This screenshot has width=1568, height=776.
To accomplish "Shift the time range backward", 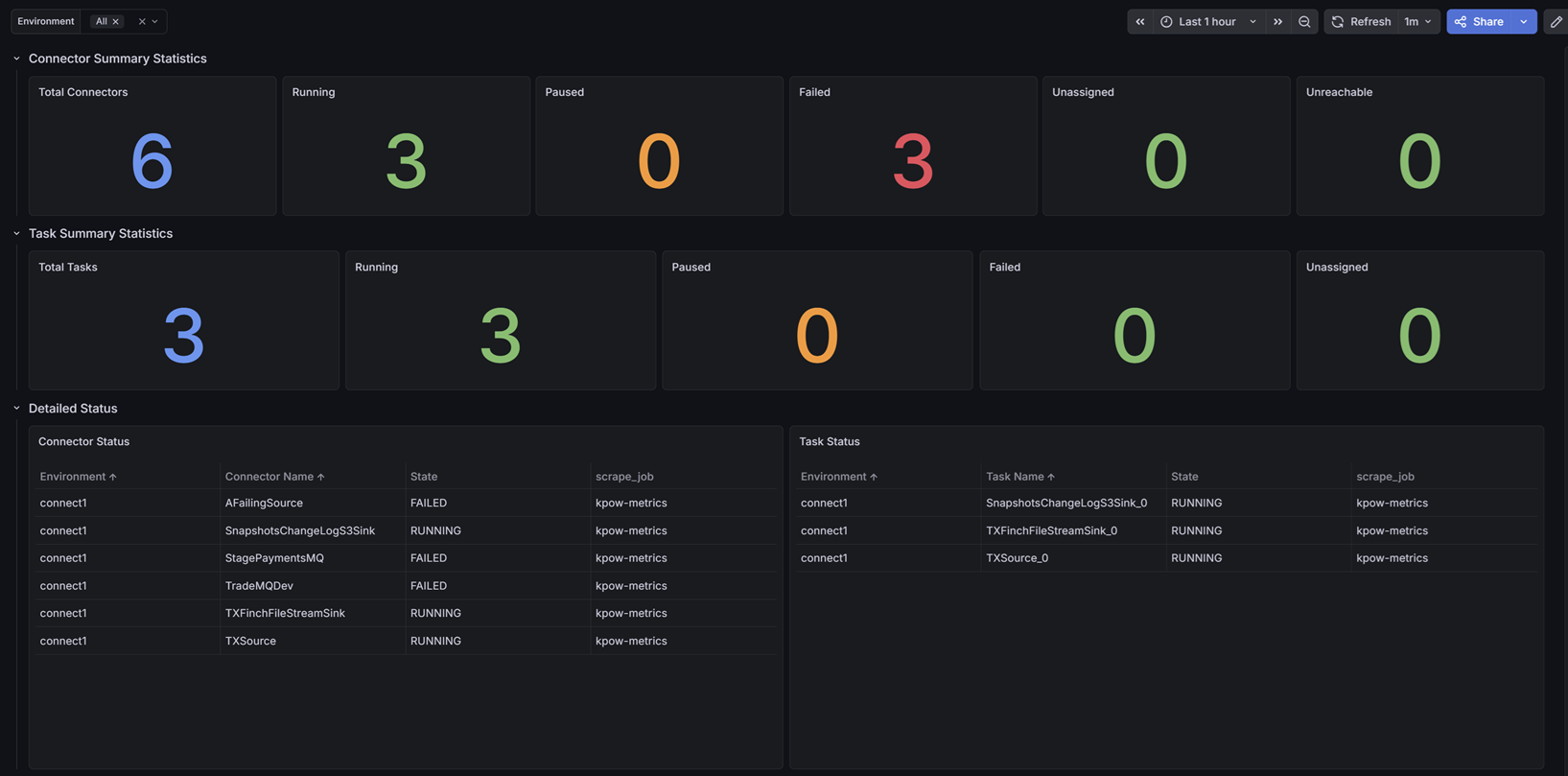I will [x=1140, y=21].
